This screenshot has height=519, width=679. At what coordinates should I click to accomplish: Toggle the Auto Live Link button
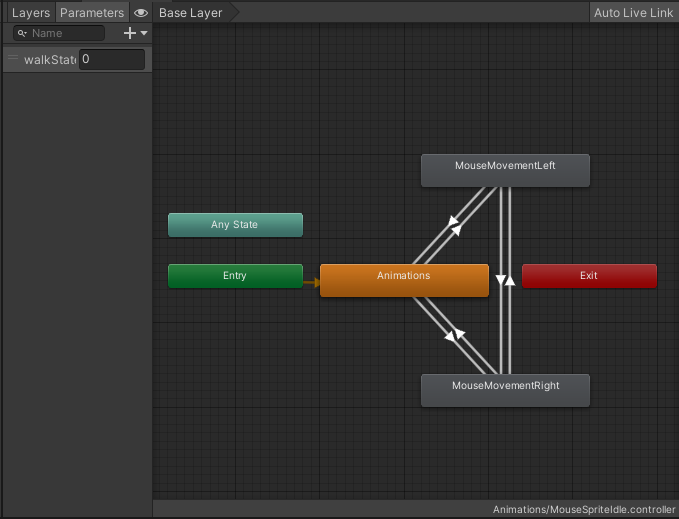click(633, 13)
